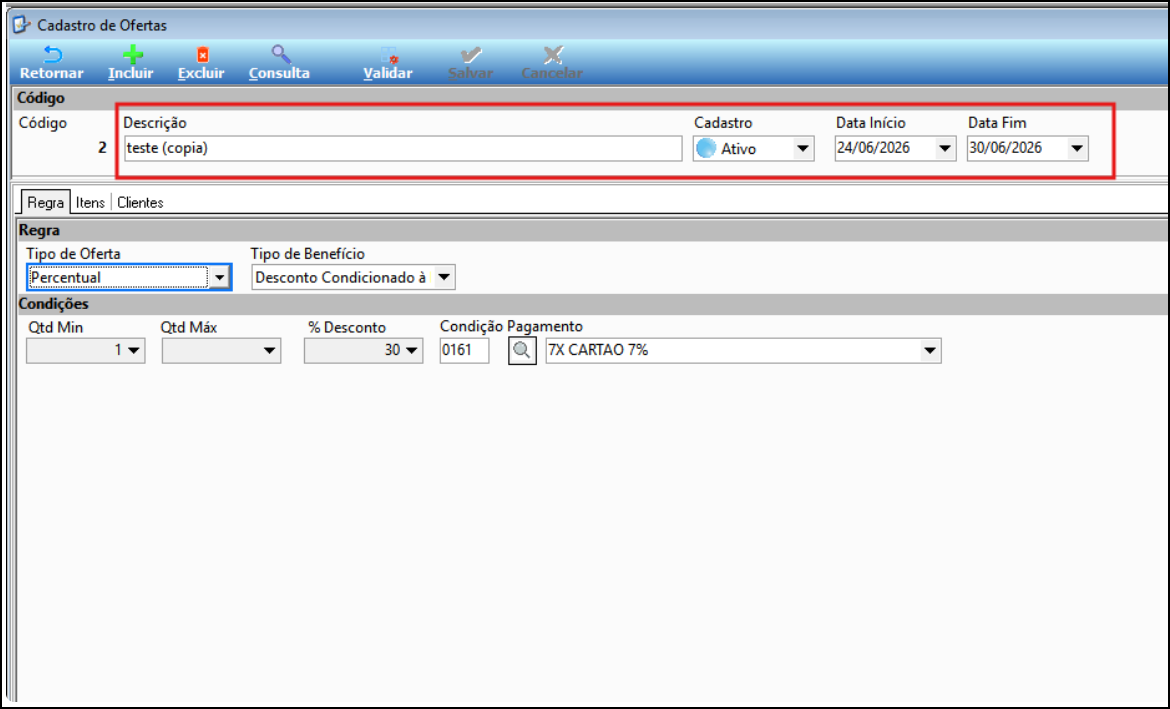Click the Cadastro de Ofertas window icon
The image size is (1170, 709).
(x=21, y=25)
